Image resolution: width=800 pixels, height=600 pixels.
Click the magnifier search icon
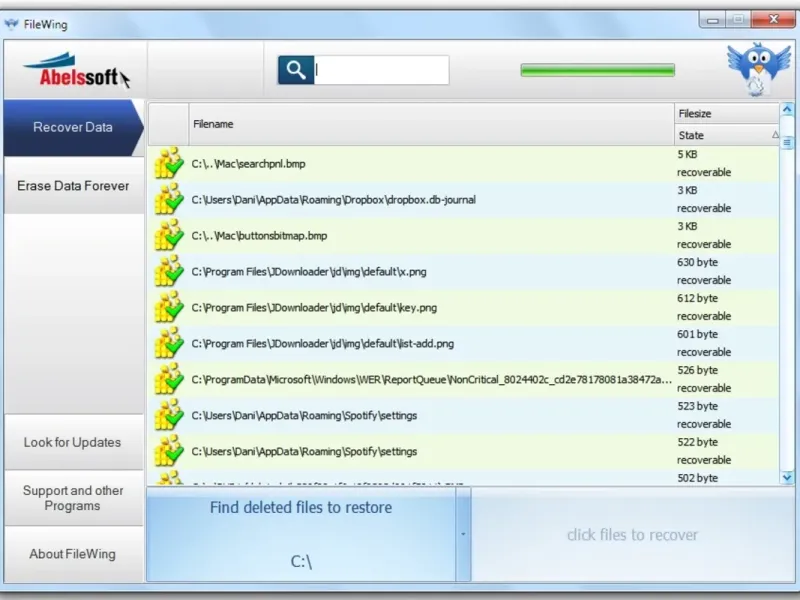[296, 70]
